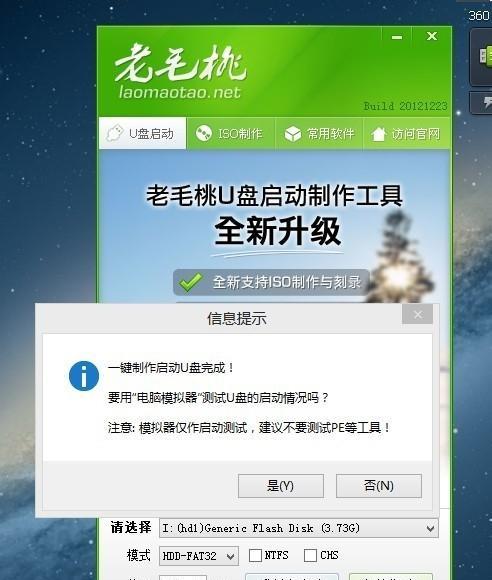Select the 访问官网 tab

coord(406,134)
